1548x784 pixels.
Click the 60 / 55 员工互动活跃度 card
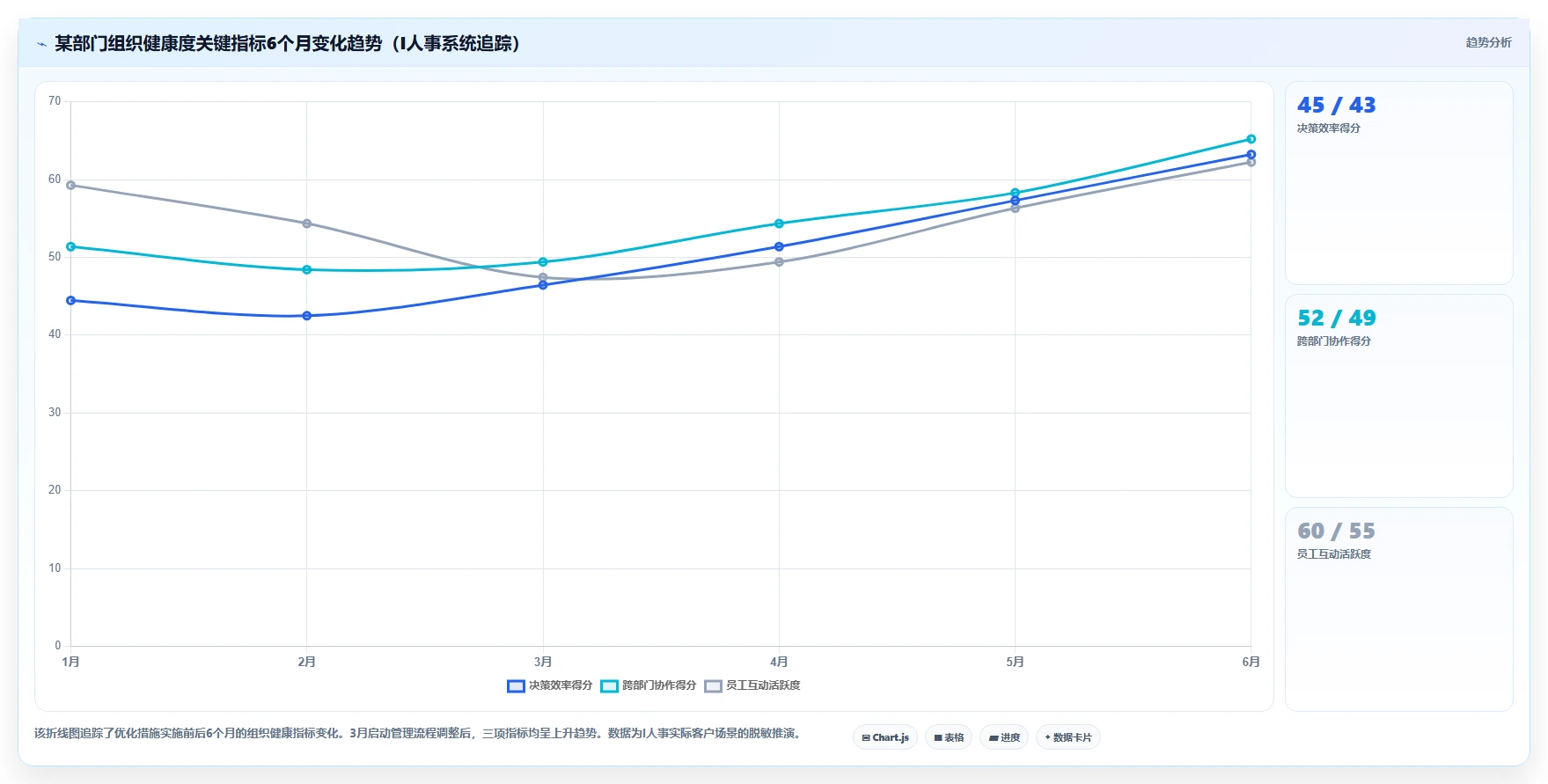(1399, 609)
